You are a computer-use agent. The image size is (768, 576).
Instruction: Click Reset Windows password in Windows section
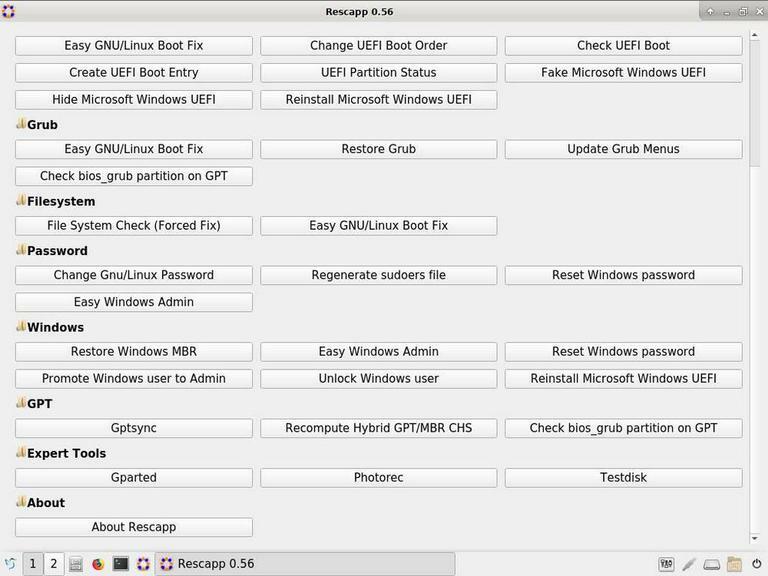point(624,351)
